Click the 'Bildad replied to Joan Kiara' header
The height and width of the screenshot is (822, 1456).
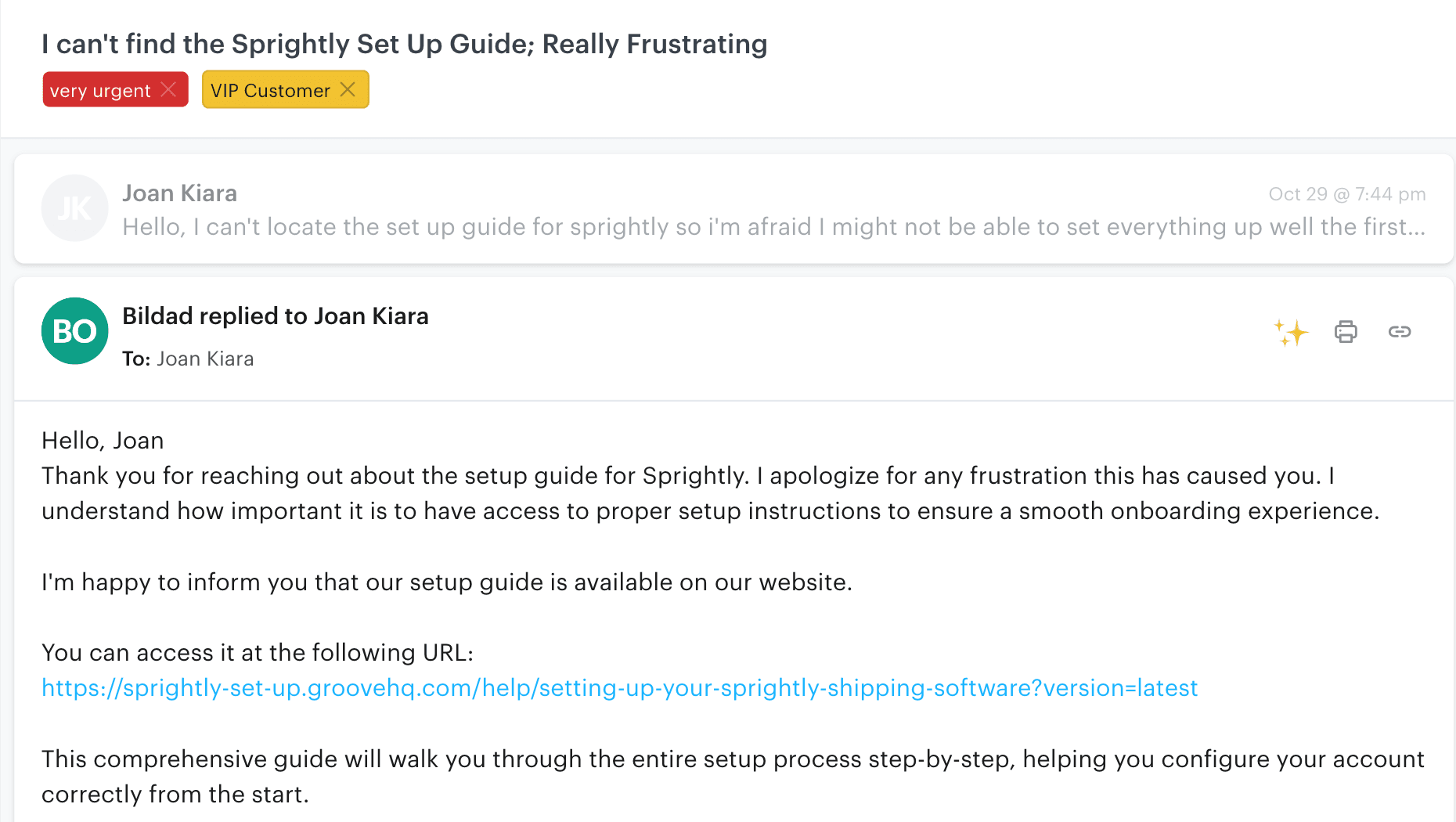click(x=276, y=316)
